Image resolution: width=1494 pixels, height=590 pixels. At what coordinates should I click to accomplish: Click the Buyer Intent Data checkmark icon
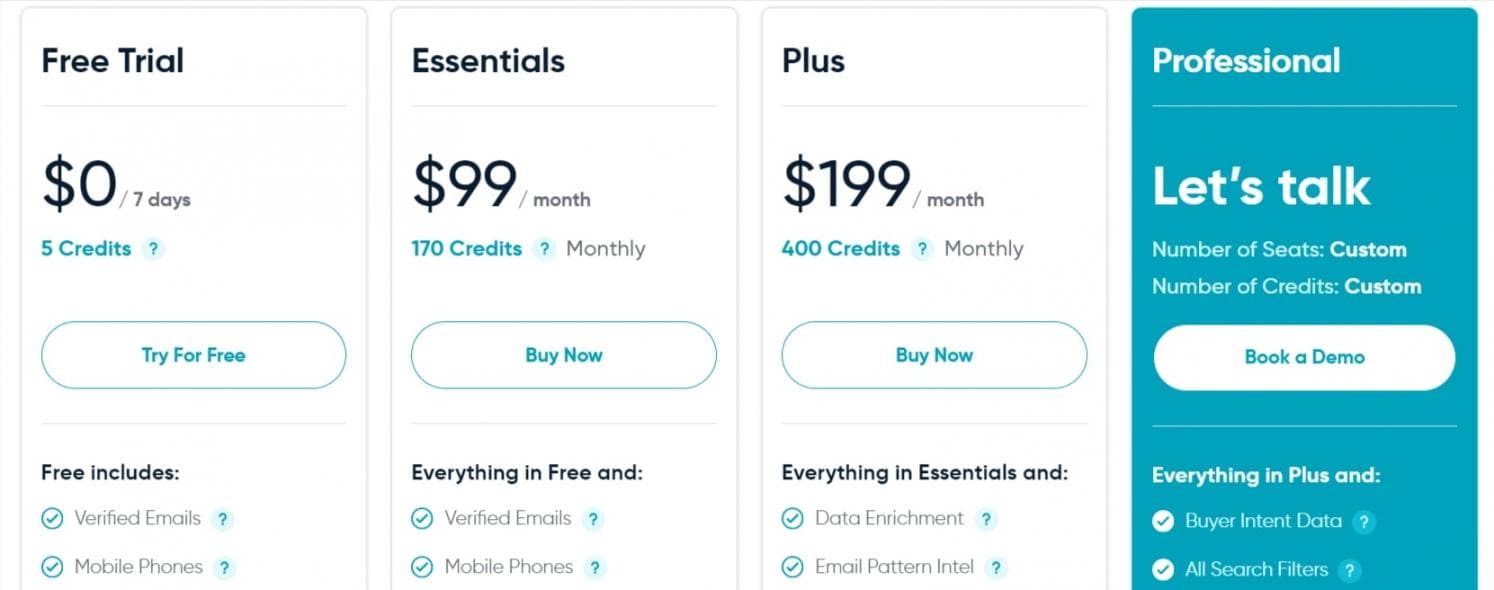(x=1163, y=521)
